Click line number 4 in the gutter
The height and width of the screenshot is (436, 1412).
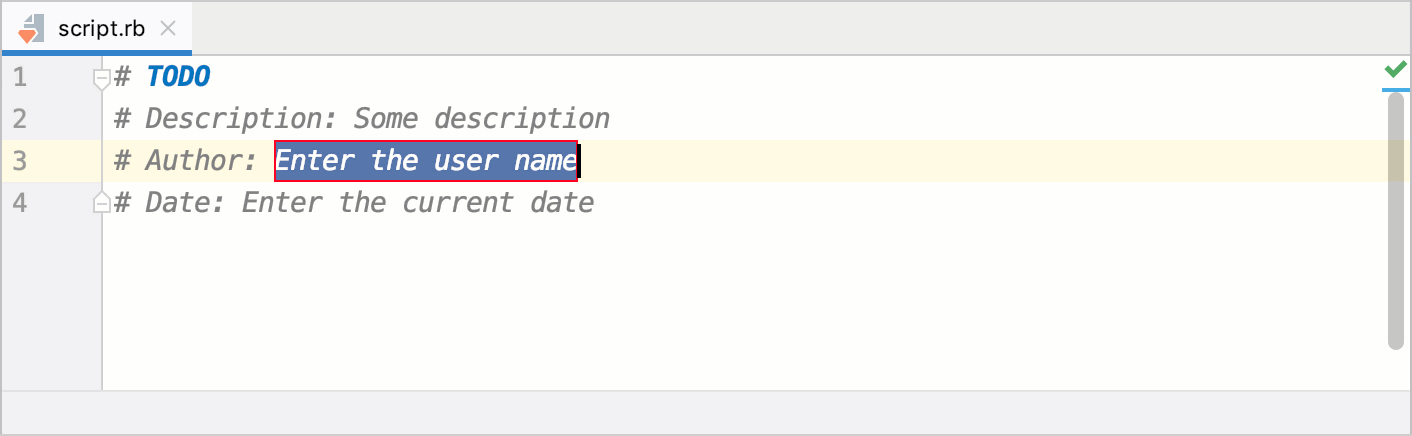[x=20, y=203]
